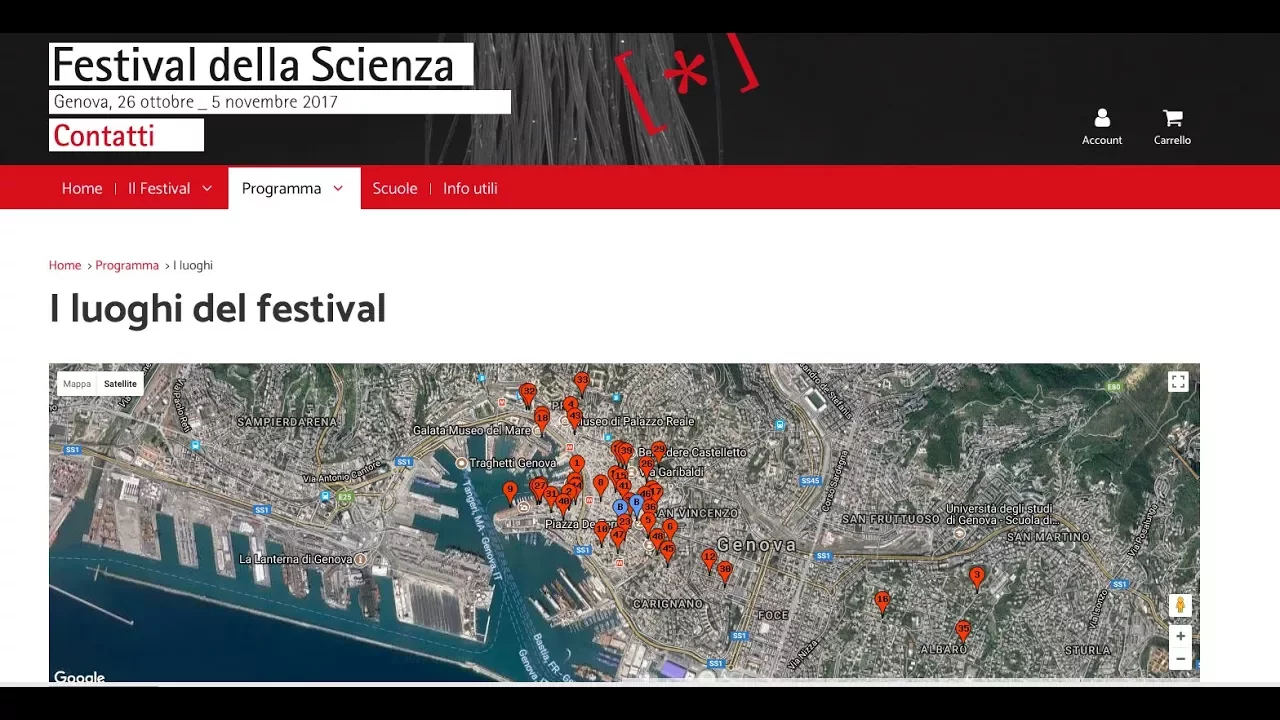Toggle fullscreen map view

(1178, 382)
